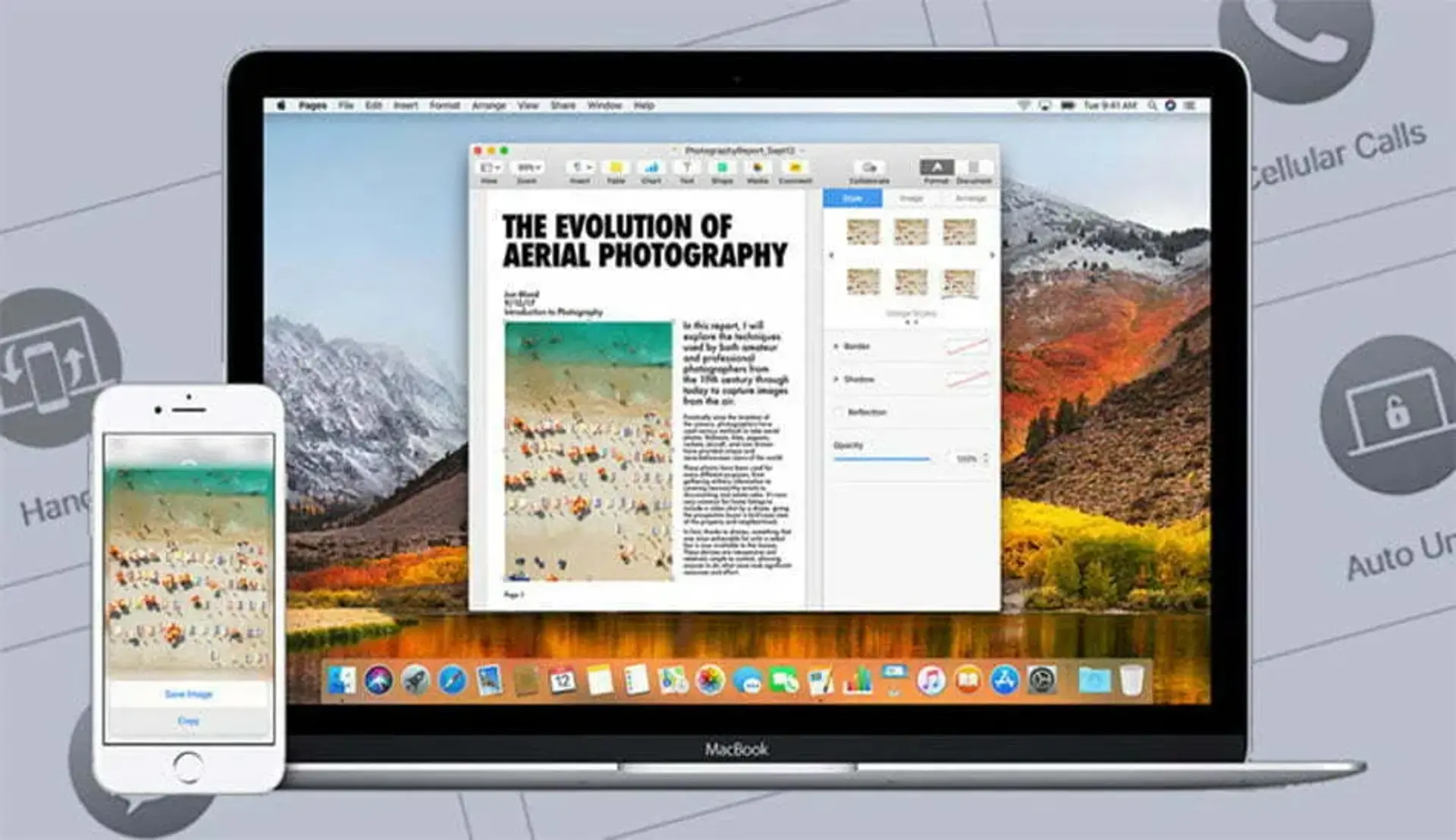Screen dimensions: 1456x840
Task: Expand the Border section triangle
Action: [836, 346]
